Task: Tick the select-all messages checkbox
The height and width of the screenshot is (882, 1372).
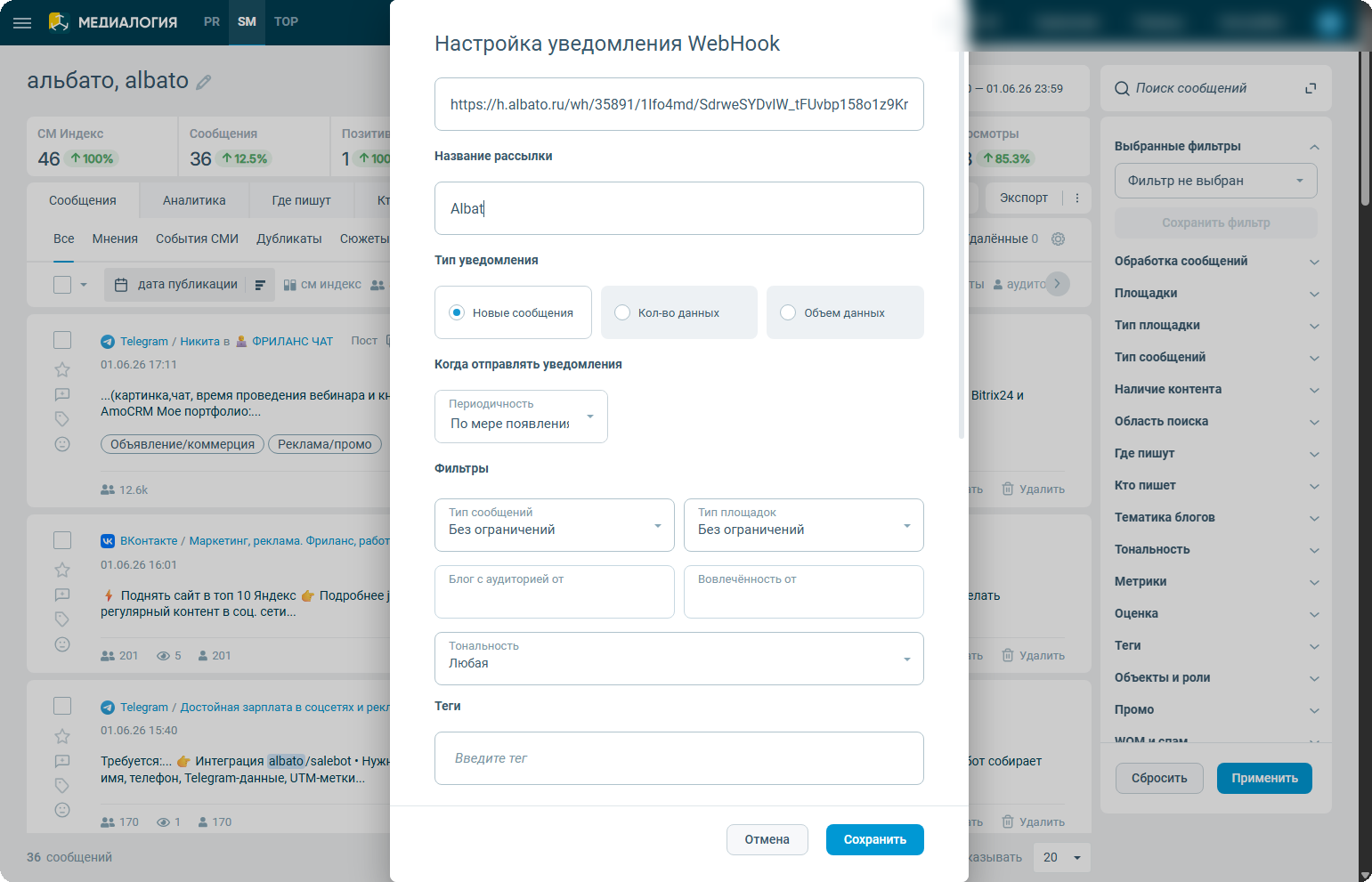Action: [x=62, y=285]
